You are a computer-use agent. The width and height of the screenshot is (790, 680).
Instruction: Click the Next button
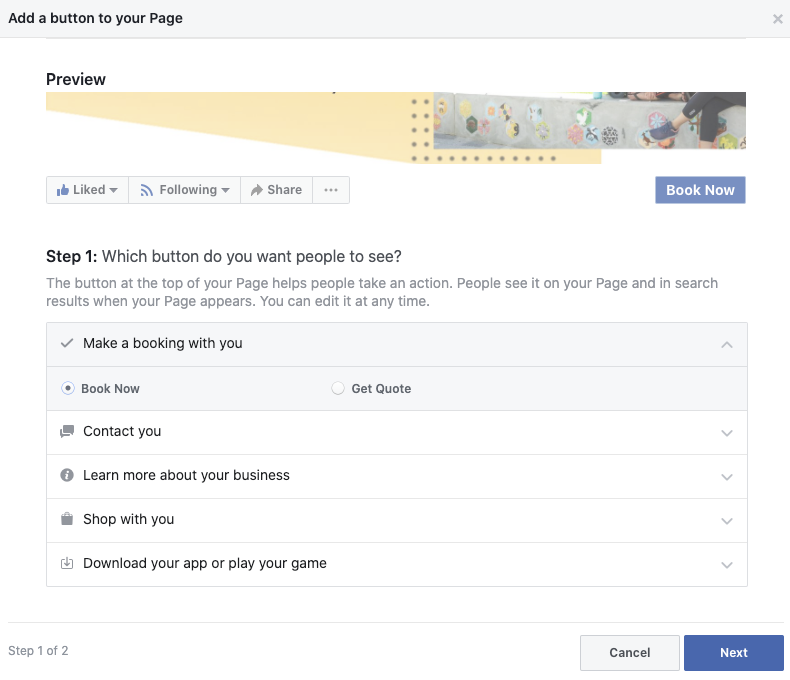point(734,653)
